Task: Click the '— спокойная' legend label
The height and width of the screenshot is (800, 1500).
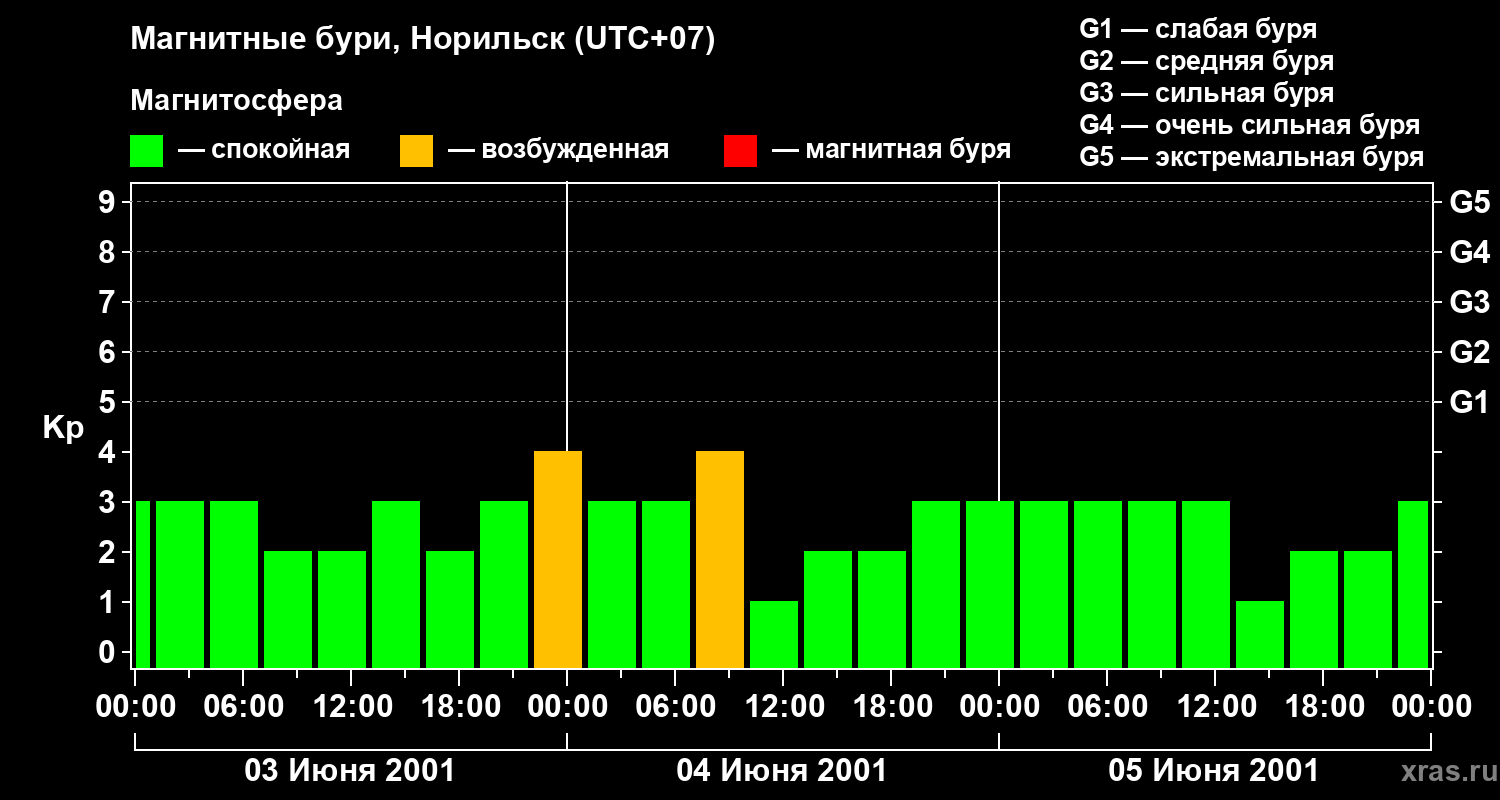Action: pos(264,150)
